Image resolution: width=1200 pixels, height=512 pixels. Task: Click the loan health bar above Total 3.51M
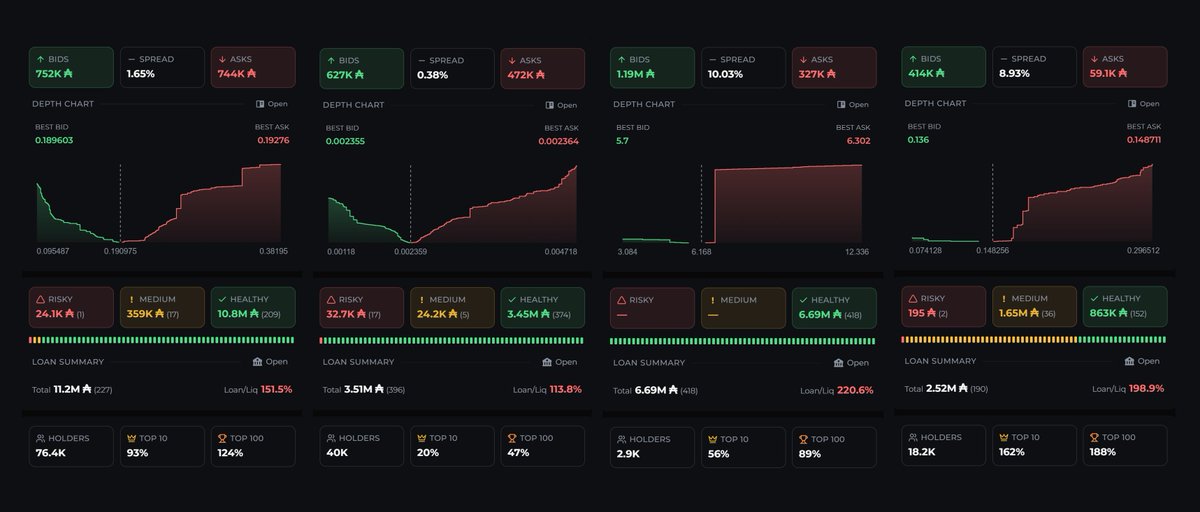[452, 341]
